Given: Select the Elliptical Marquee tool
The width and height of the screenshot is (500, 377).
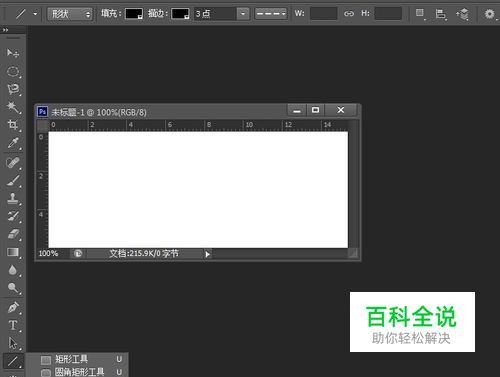Looking at the screenshot, I should point(13,71).
